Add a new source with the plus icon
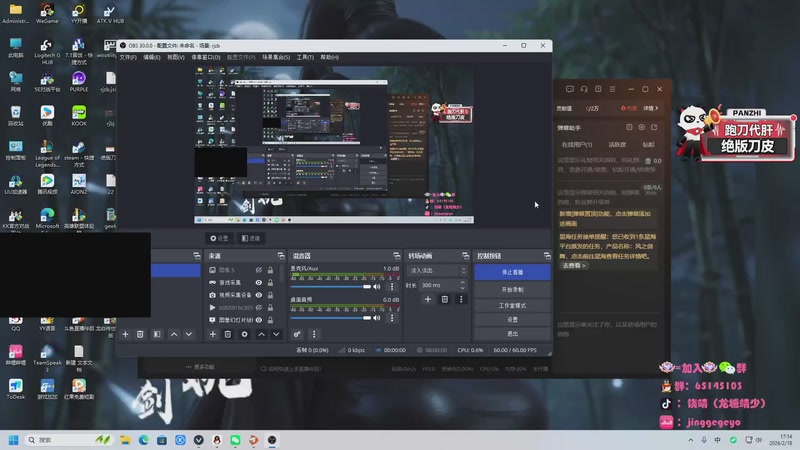 click(213, 334)
